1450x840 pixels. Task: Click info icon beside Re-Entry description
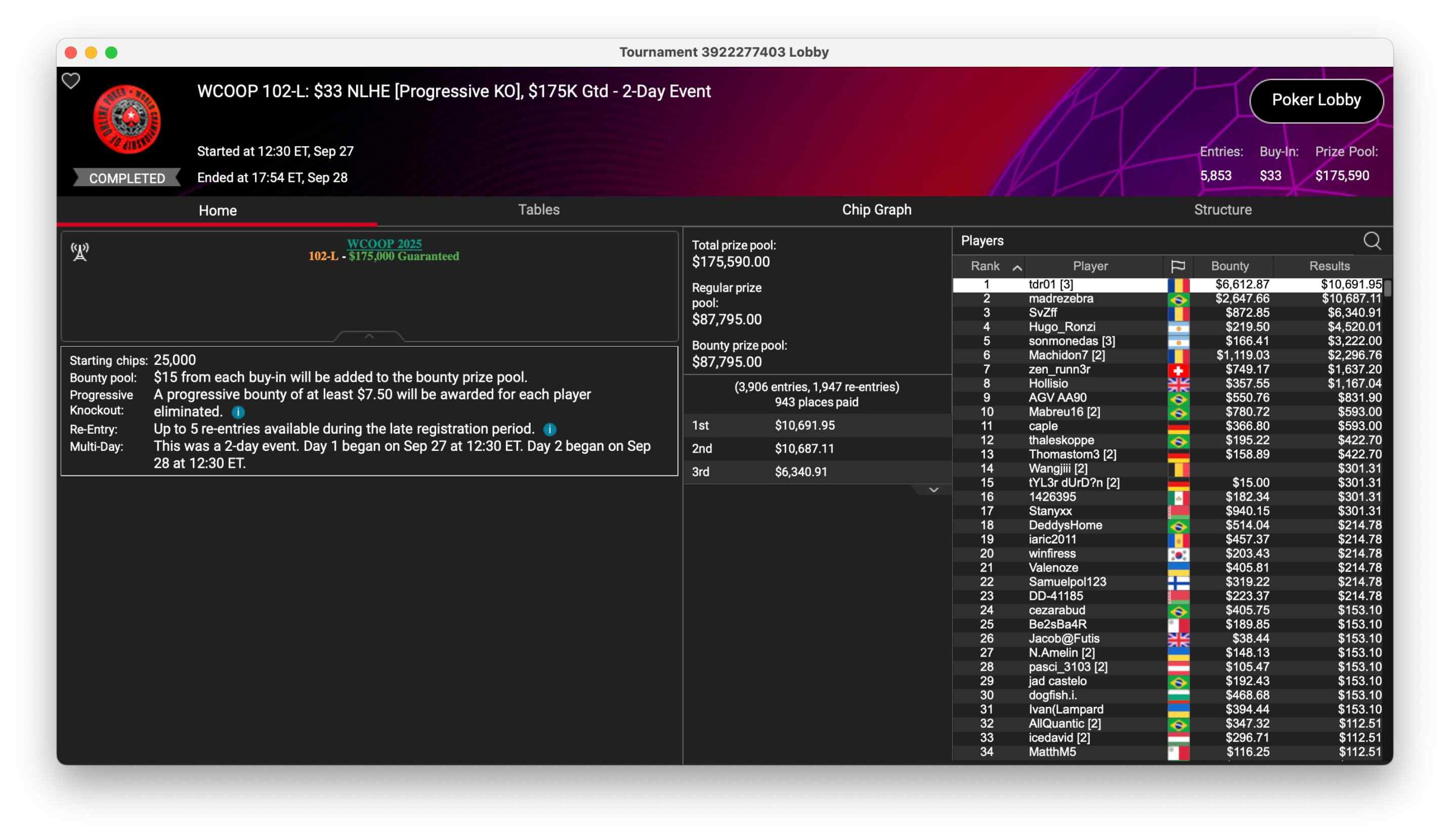pyautogui.click(x=549, y=430)
